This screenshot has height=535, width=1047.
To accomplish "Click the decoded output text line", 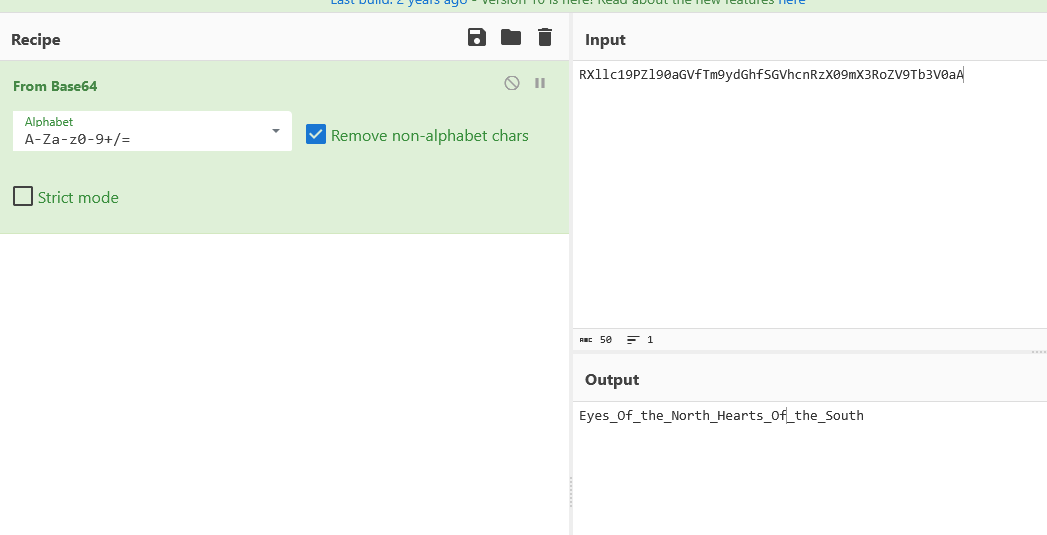I will [x=720, y=416].
